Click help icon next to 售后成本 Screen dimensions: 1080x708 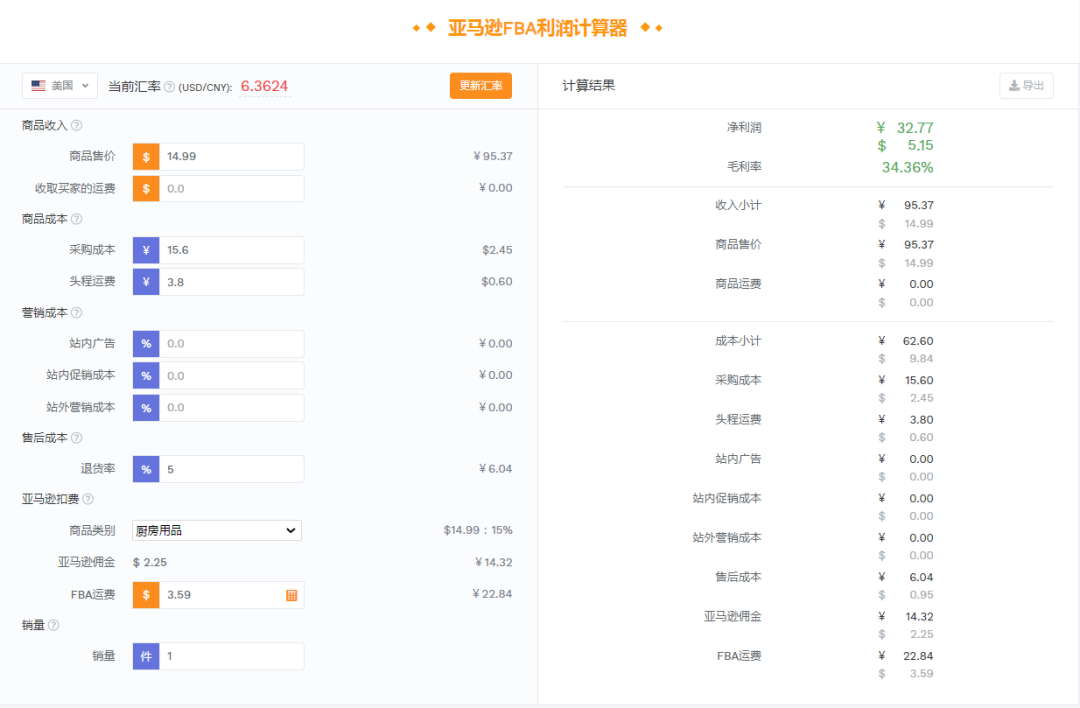point(76,438)
